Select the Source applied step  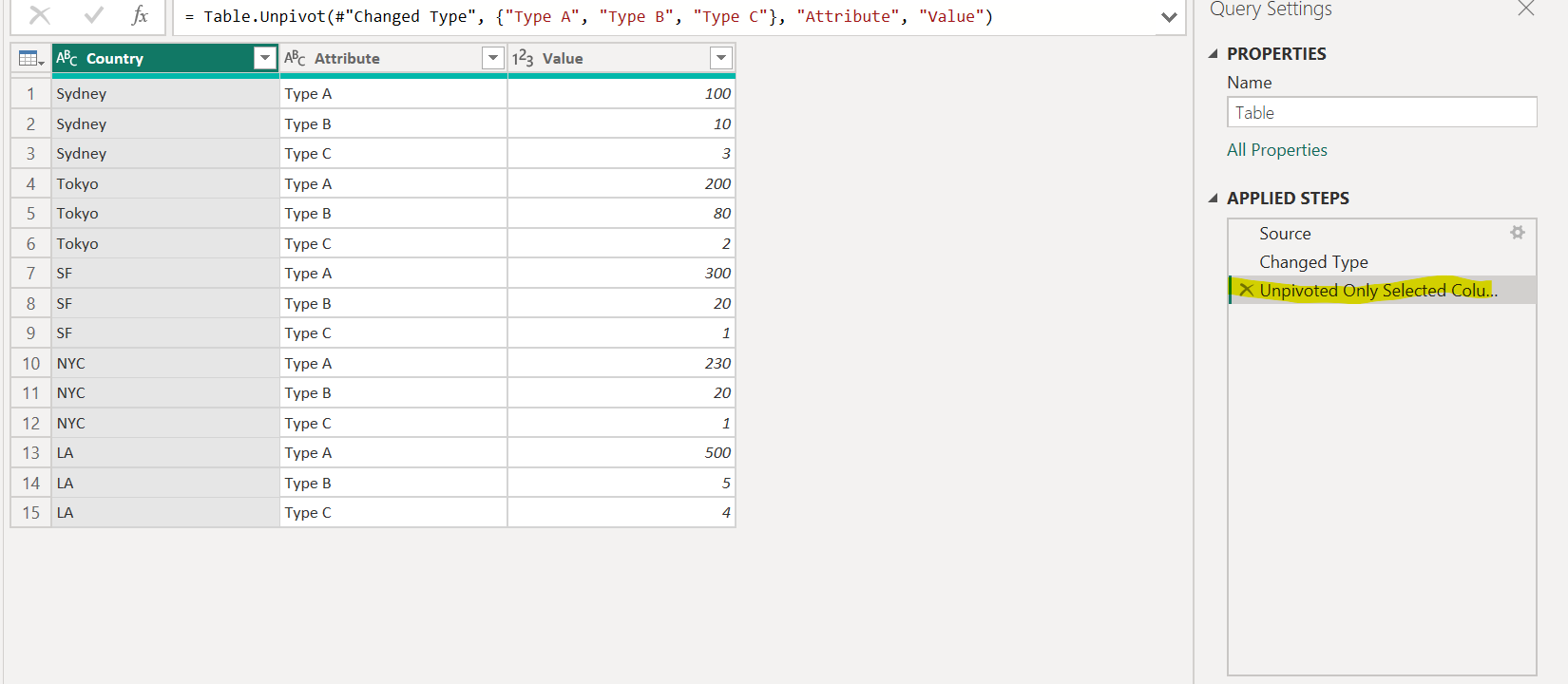tap(1382, 234)
